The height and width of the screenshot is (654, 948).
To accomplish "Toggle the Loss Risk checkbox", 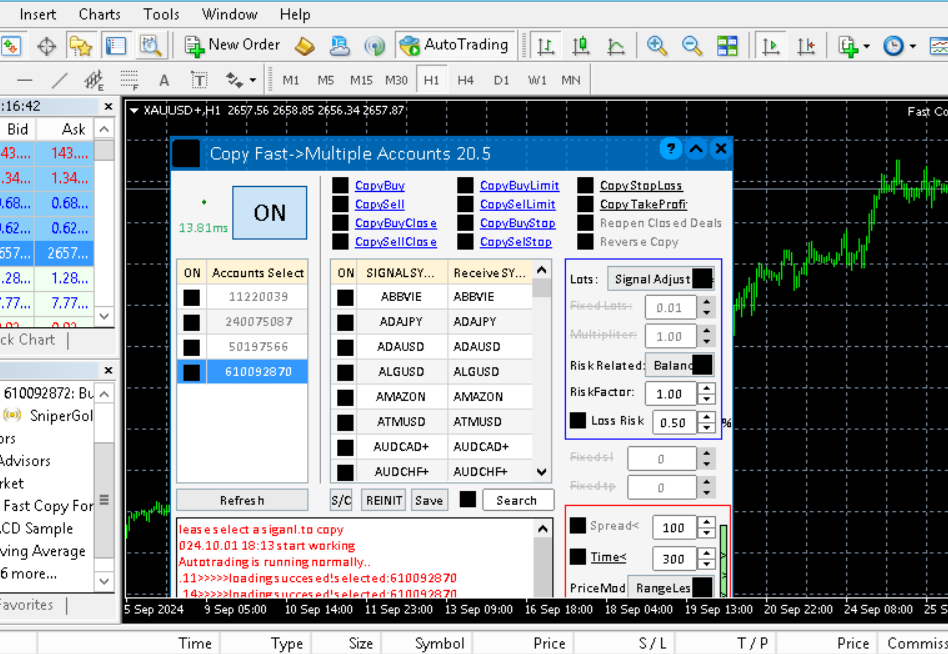I will coord(578,421).
